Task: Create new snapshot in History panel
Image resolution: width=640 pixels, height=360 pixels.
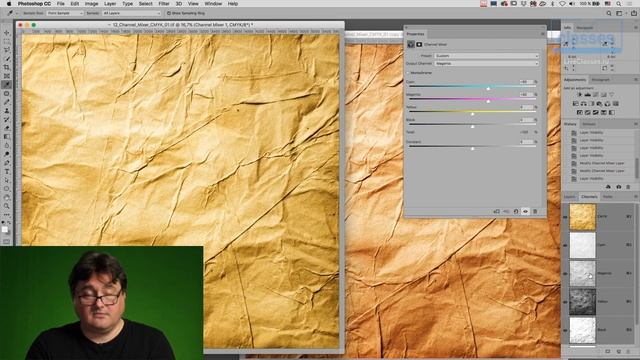Action: (618, 187)
